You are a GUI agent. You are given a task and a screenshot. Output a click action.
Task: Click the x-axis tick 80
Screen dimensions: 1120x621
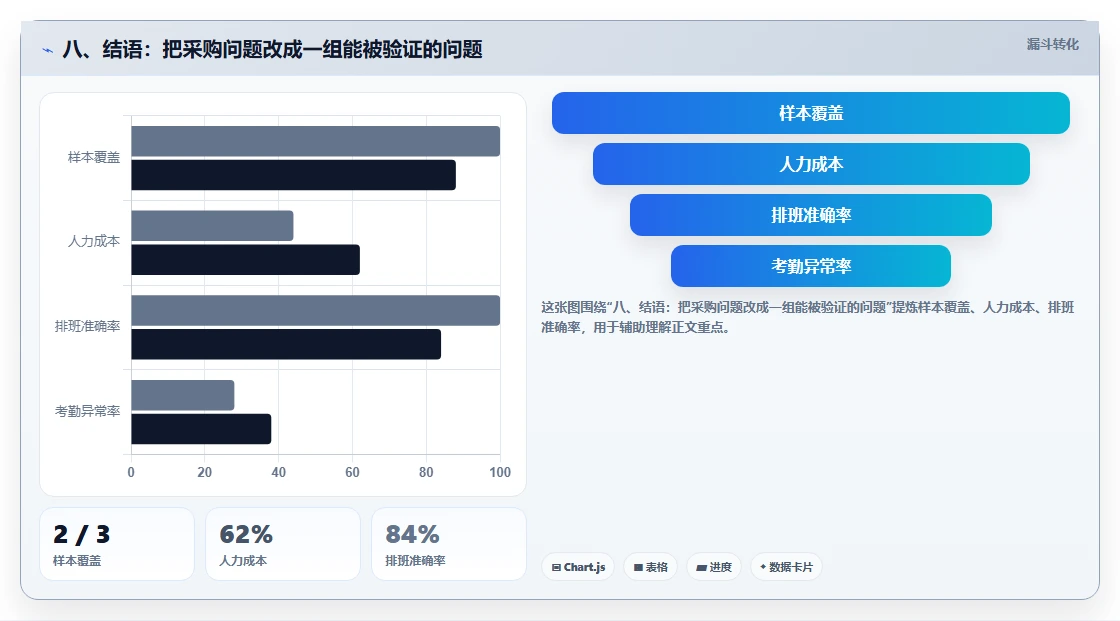pyautogui.click(x=426, y=472)
